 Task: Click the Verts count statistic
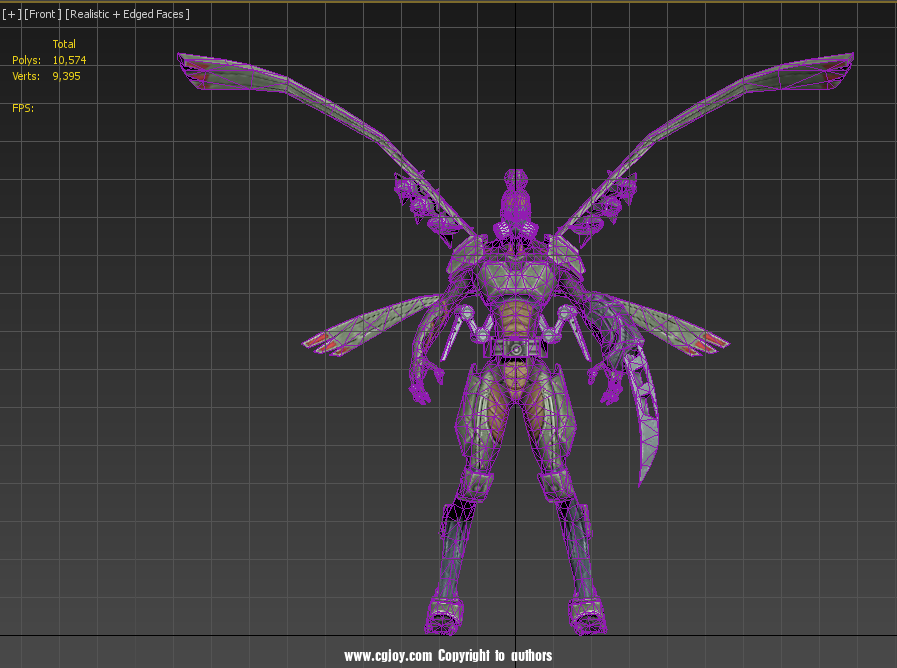(66, 76)
